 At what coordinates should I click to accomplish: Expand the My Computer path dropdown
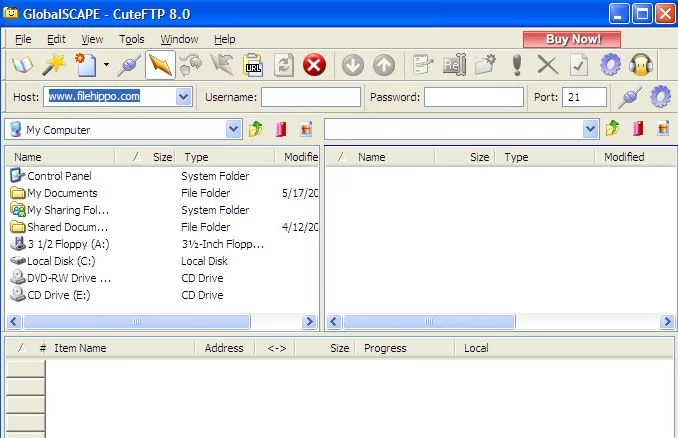pyautogui.click(x=233, y=129)
